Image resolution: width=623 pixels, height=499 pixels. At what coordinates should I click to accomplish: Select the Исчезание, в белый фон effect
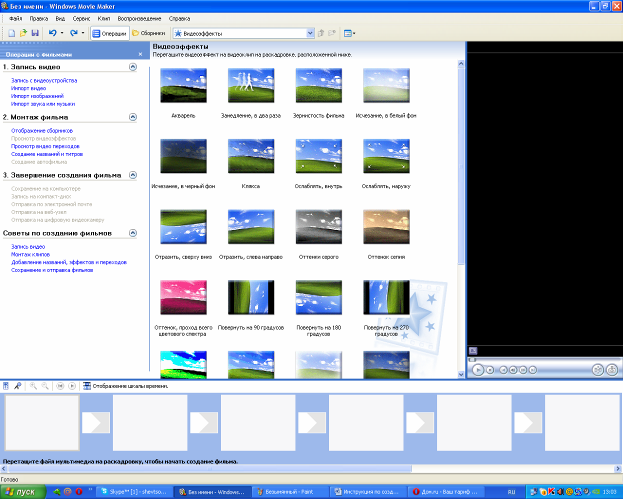tap(386, 85)
